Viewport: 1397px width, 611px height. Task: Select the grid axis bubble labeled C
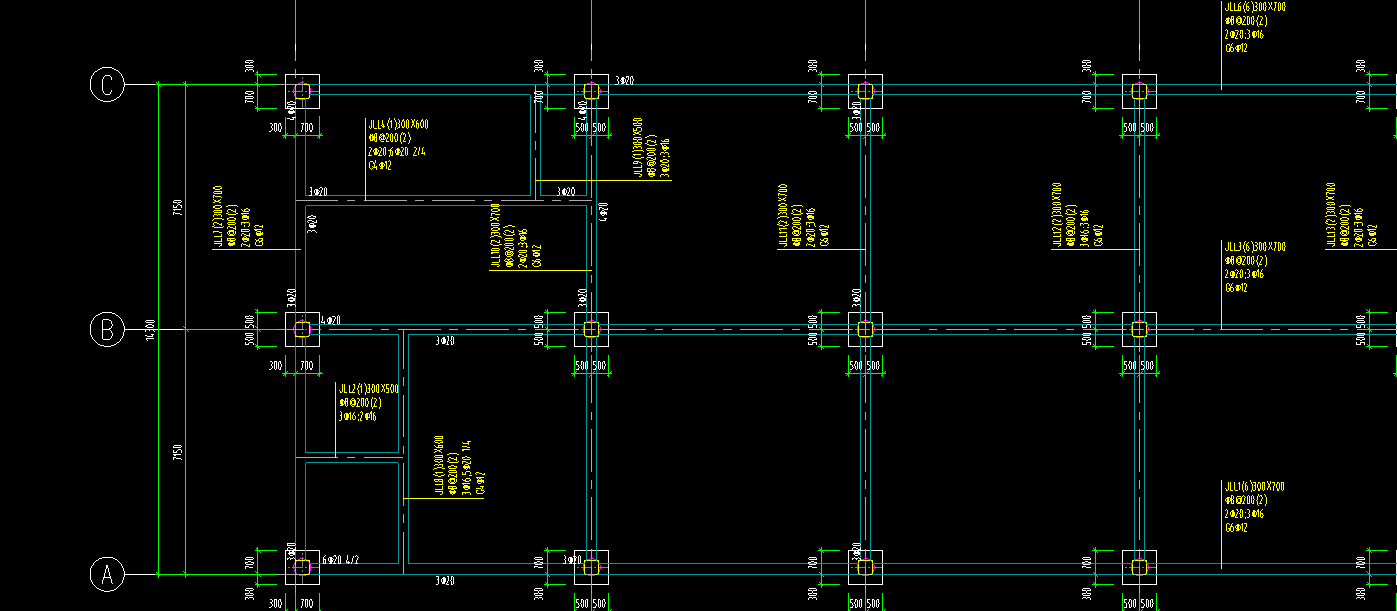(x=107, y=85)
